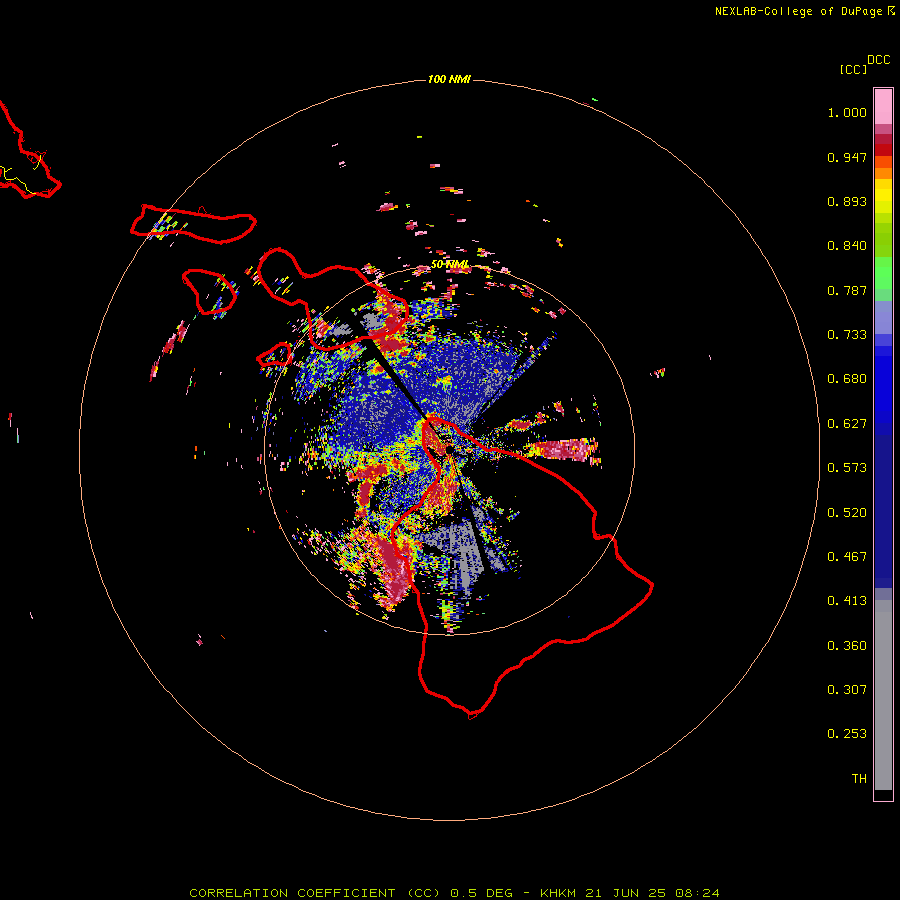This screenshot has height=900, width=900.
Task: Click the [CC] units label
Action: click(853, 69)
